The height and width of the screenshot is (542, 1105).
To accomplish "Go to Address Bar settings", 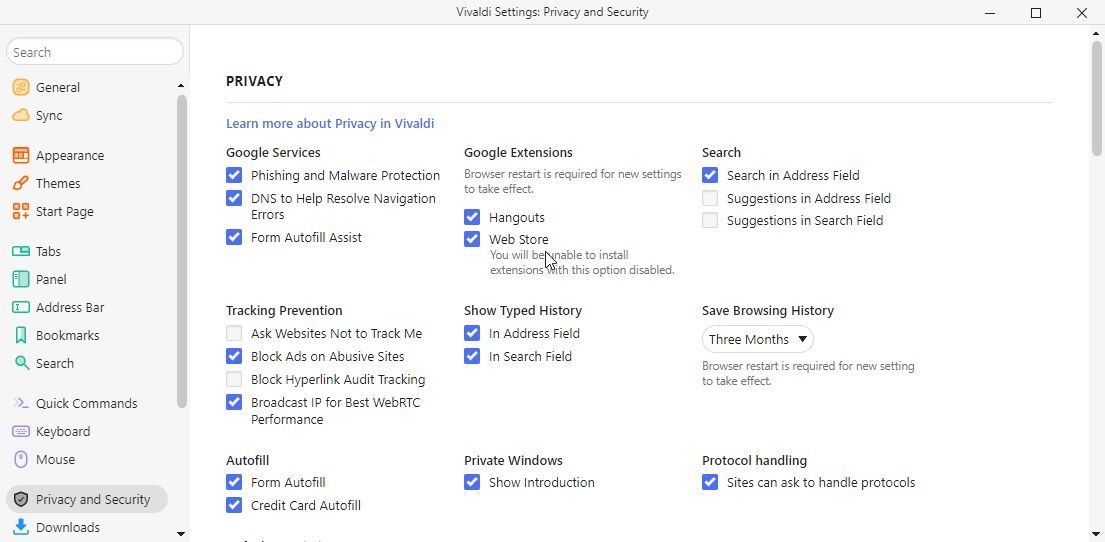I will (70, 307).
